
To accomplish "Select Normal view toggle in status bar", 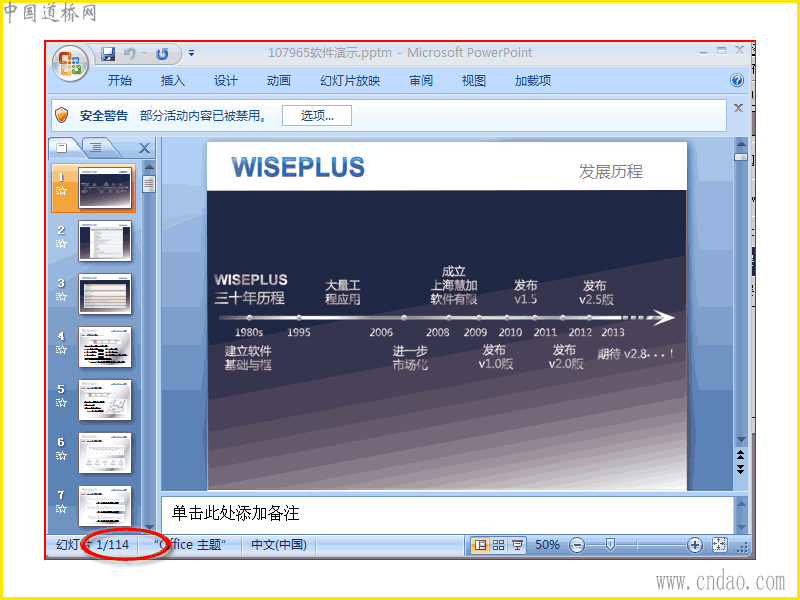I will [480, 545].
